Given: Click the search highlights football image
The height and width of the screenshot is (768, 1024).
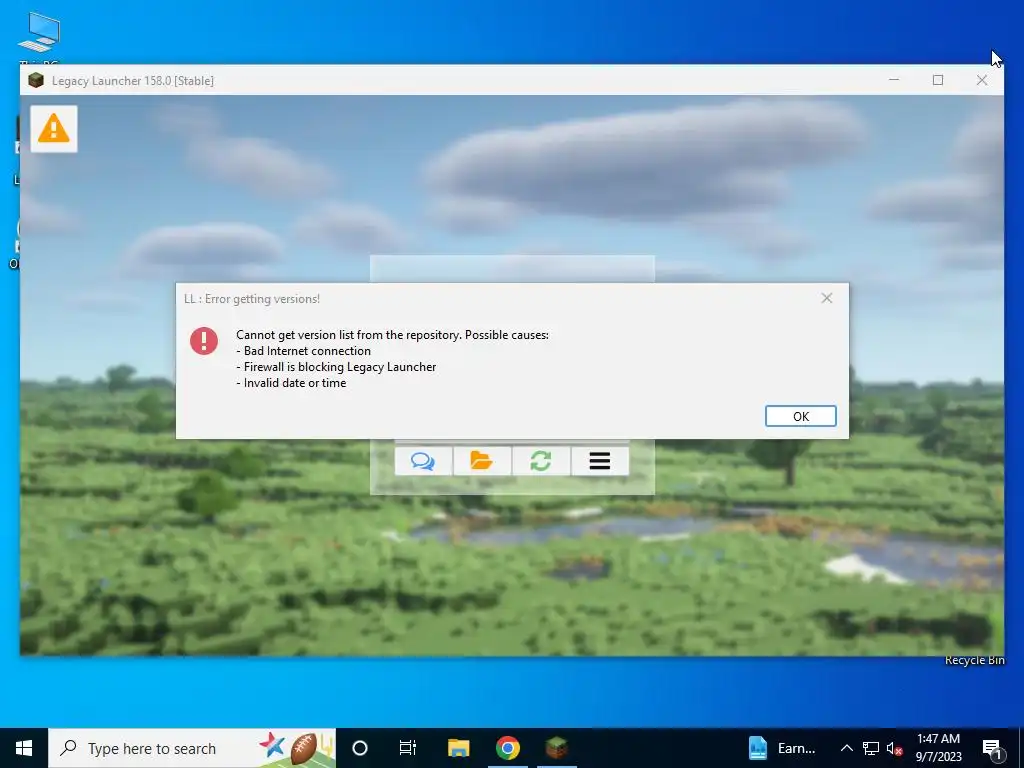Looking at the screenshot, I should click(x=295, y=748).
